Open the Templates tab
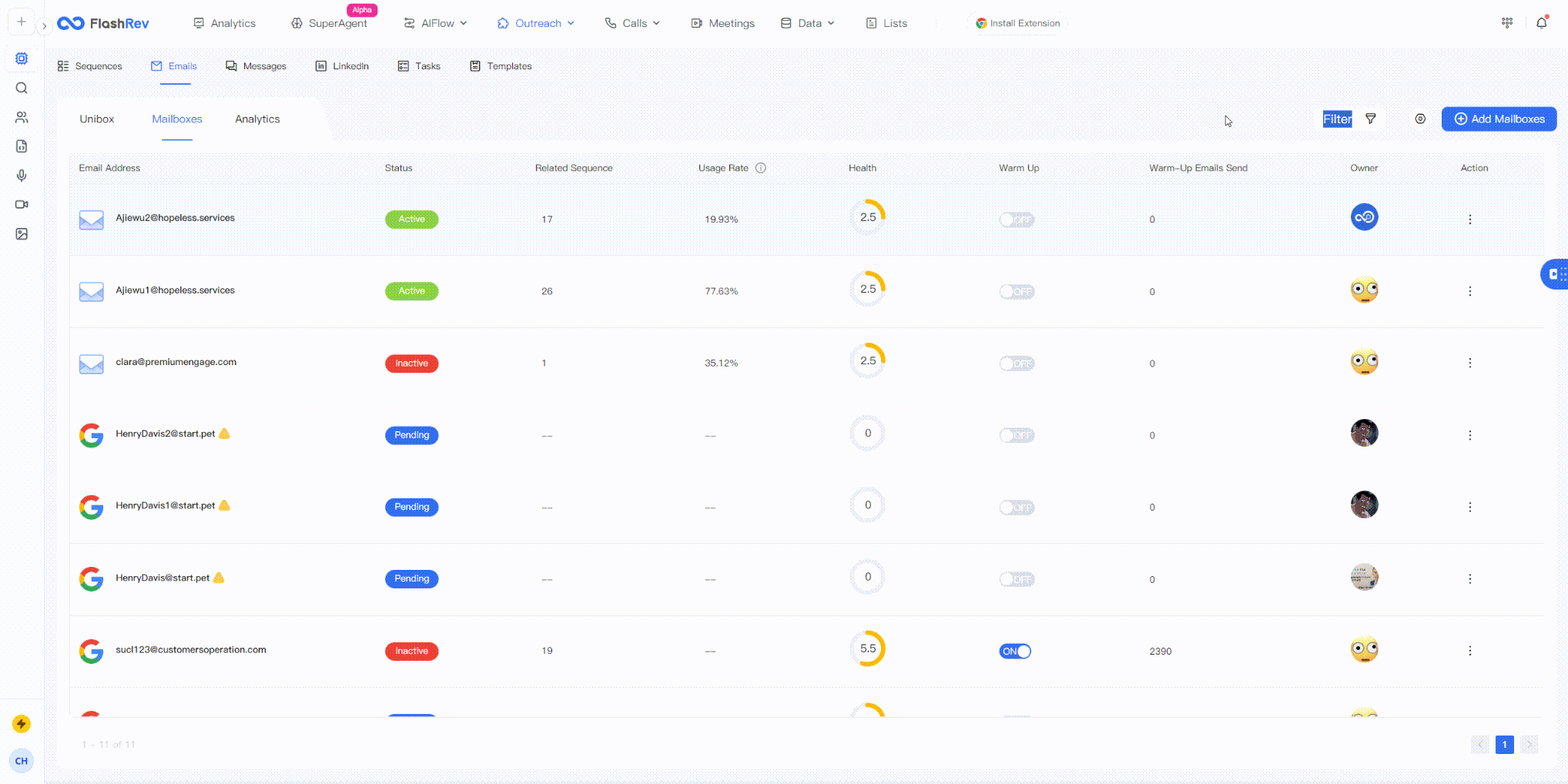The width and height of the screenshot is (1568, 784). [x=501, y=66]
